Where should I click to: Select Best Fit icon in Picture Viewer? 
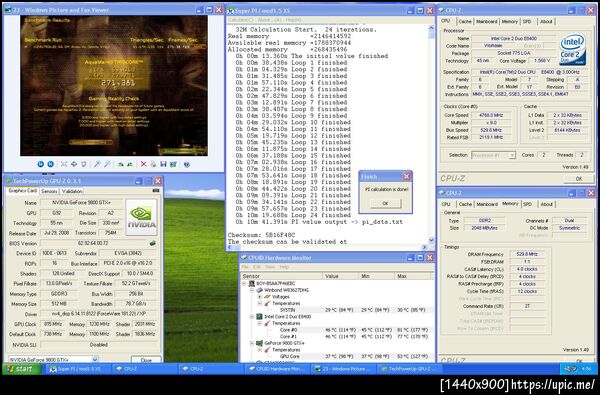(64, 164)
